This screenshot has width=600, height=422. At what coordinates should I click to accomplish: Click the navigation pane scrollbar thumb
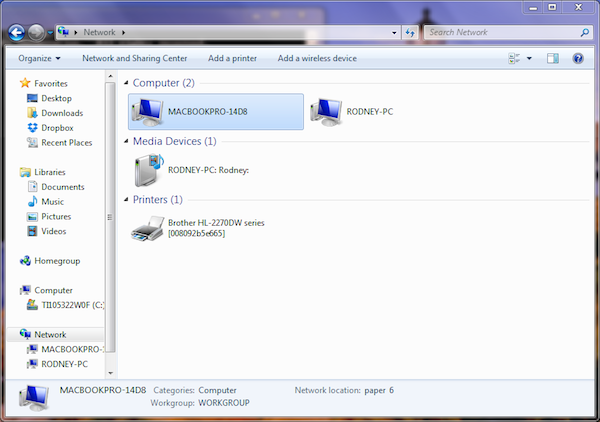[111, 217]
